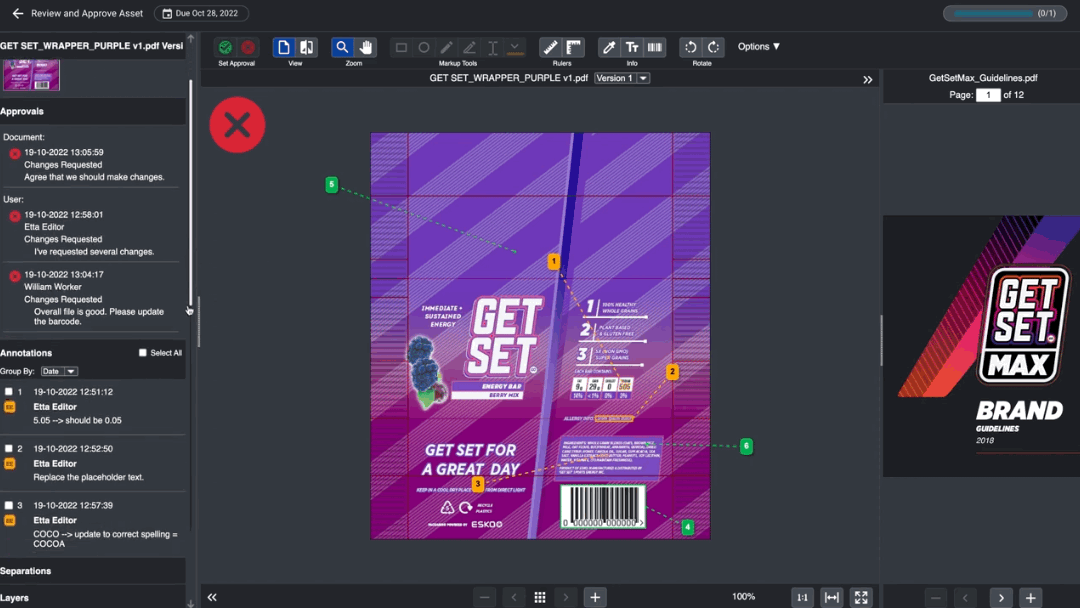
Task: Select the rectangle markup tool
Action: pyautogui.click(x=401, y=46)
